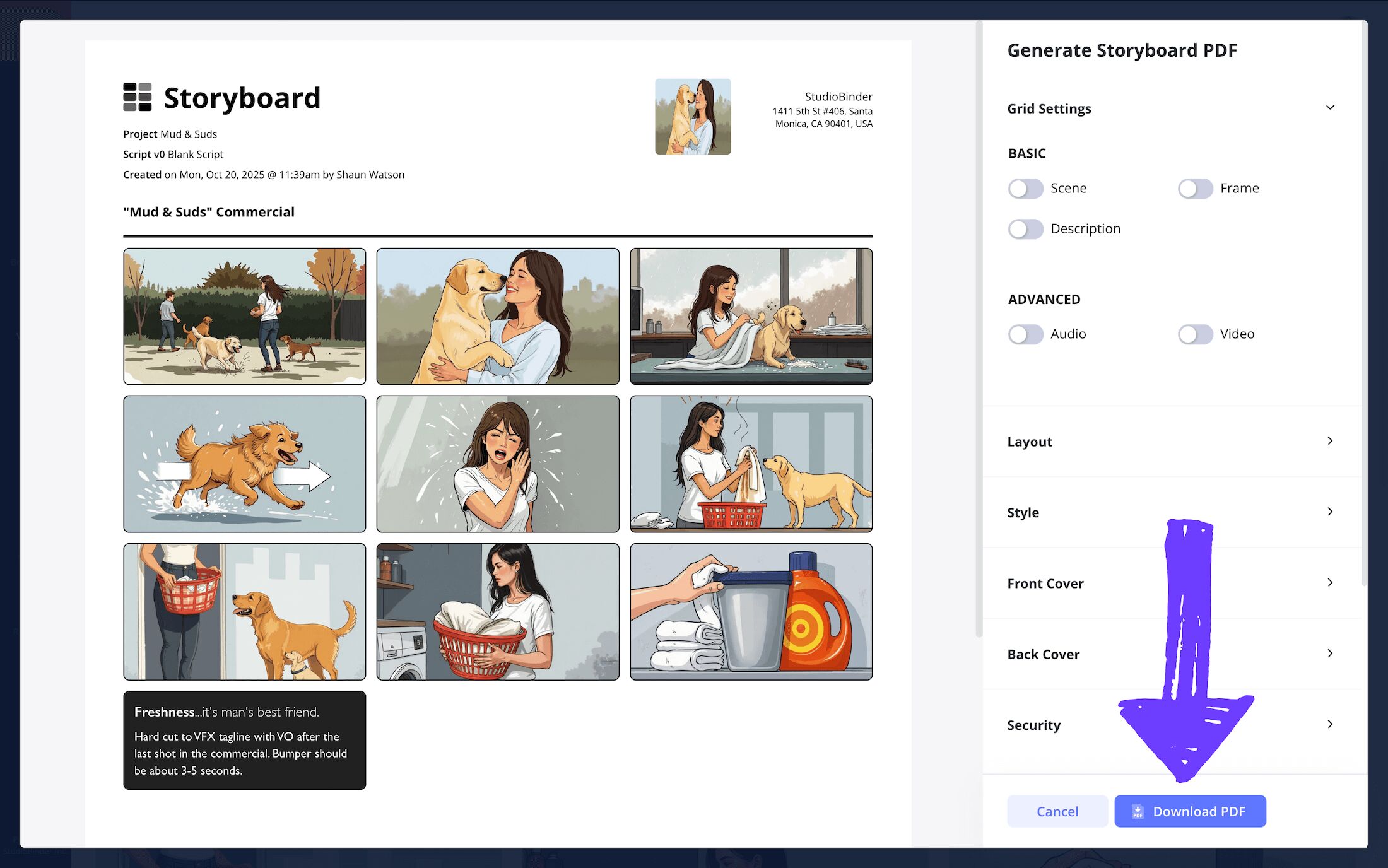
Task: Collapse the Grid Settings chevron
Action: [1330, 108]
